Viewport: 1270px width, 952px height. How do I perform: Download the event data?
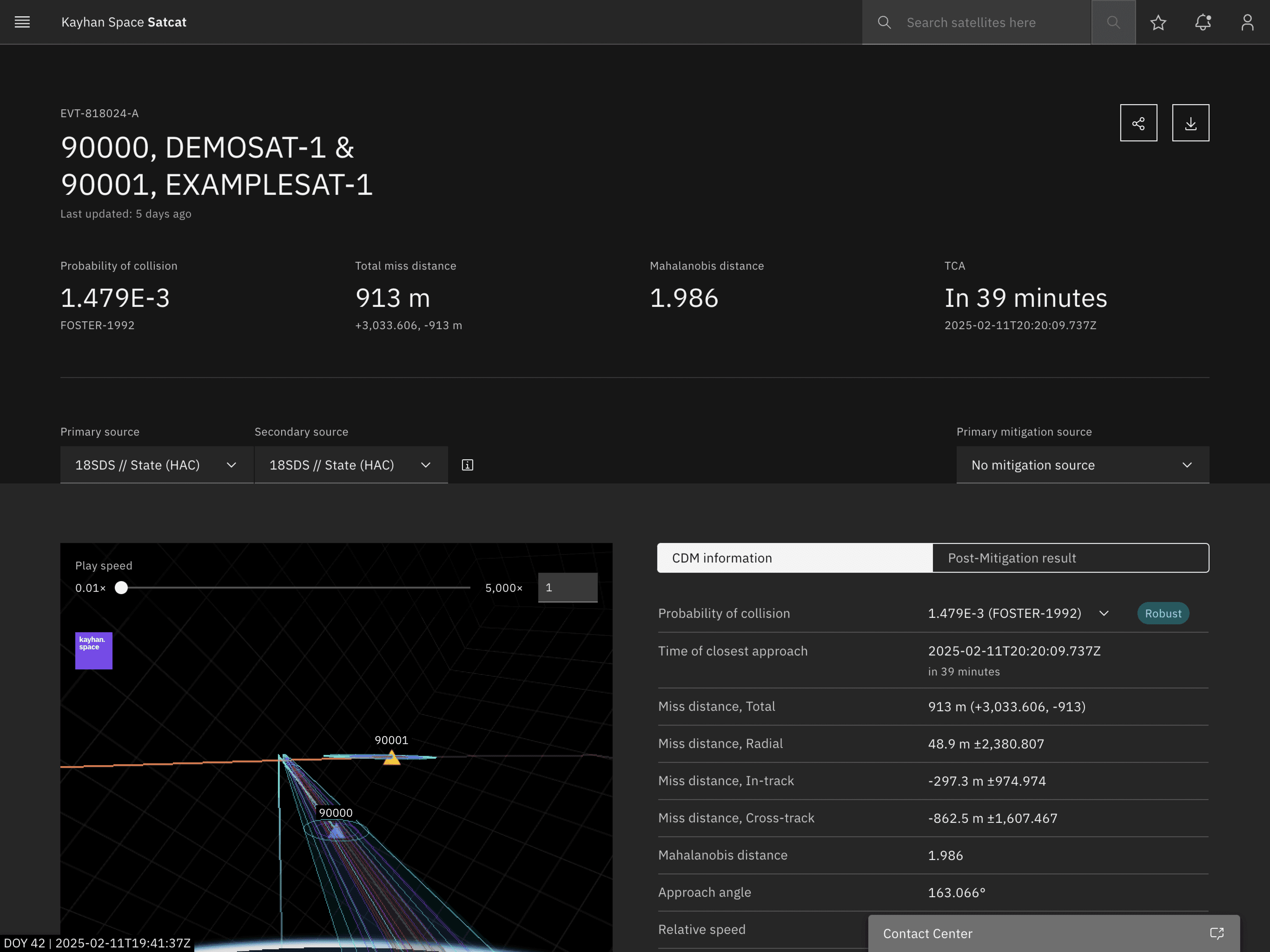point(1190,122)
